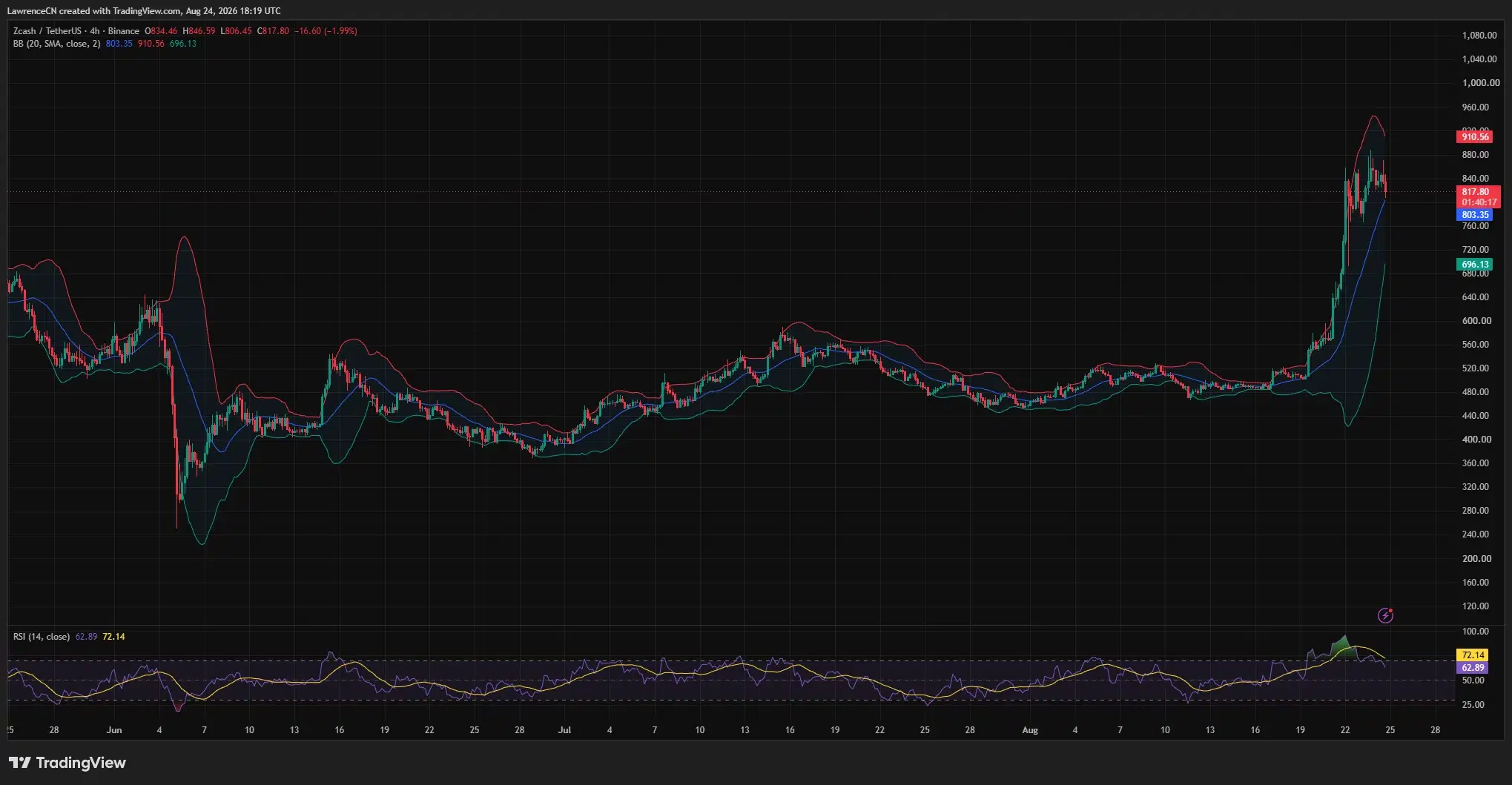Click the low value L806.45 in legend
The height and width of the screenshot is (785, 1512).
pos(236,31)
